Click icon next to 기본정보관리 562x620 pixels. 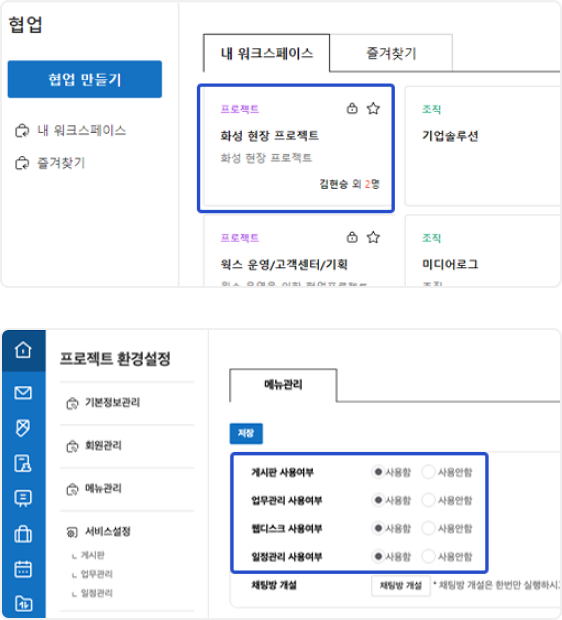pyautogui.click(x=72, y=403)
